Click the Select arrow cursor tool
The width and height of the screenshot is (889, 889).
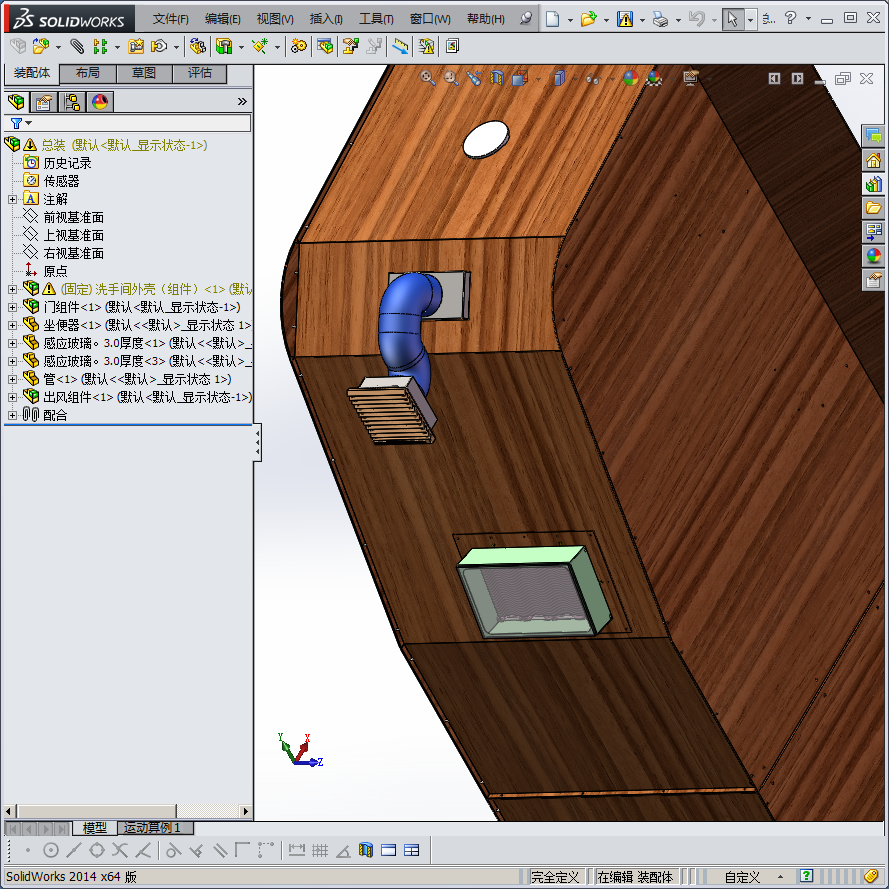coord(733,19)
